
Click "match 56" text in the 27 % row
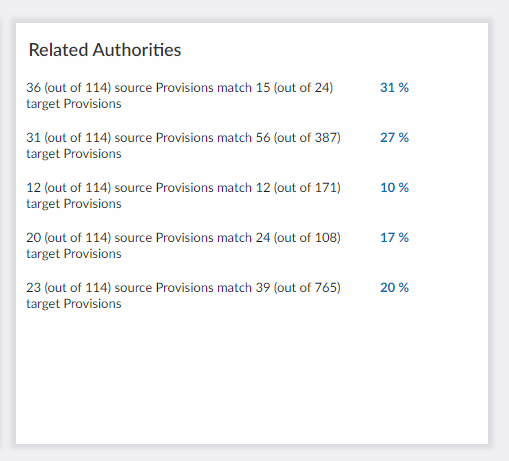point(244,138)
